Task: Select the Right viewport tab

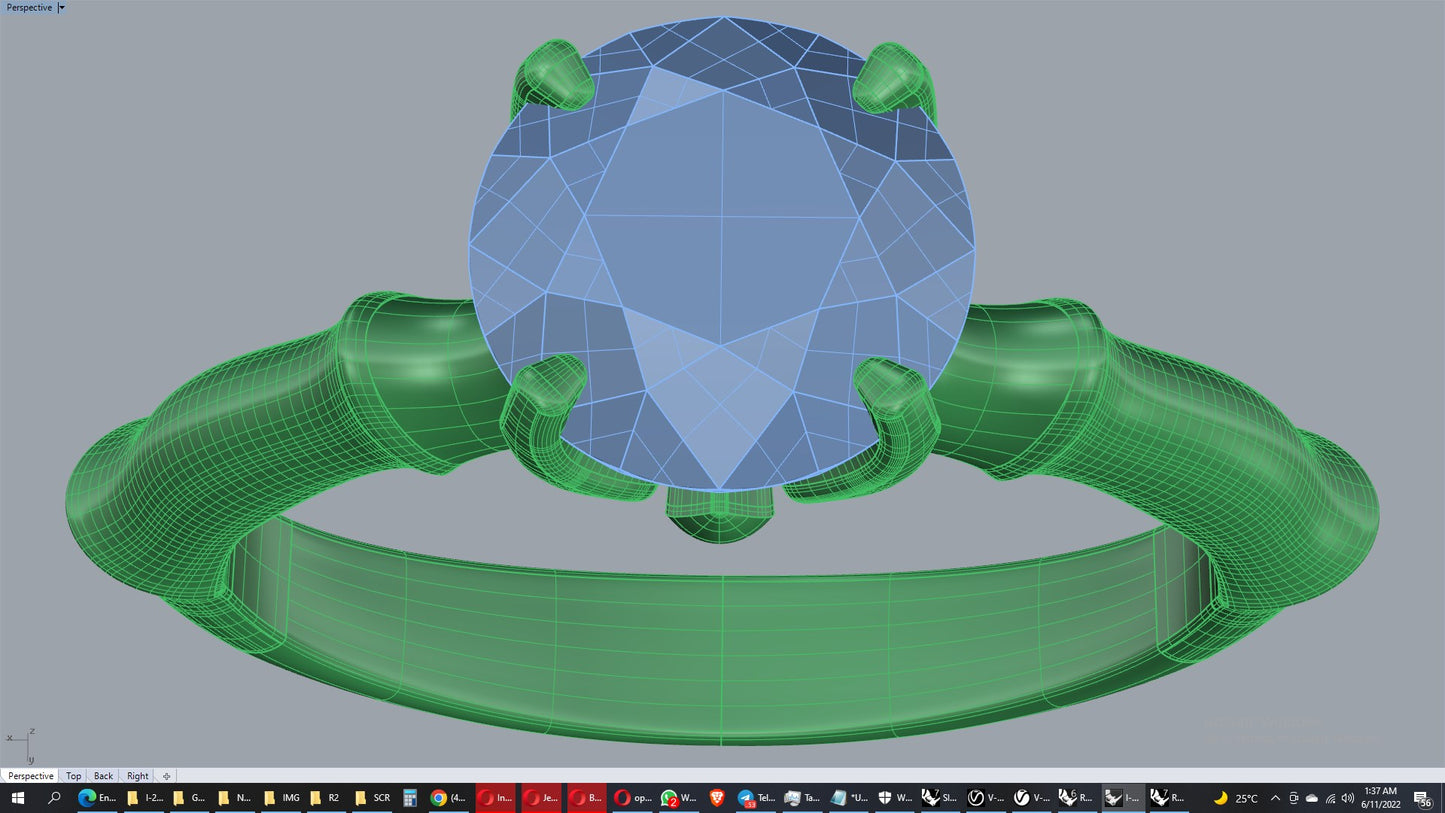Action: coord(138,776)
